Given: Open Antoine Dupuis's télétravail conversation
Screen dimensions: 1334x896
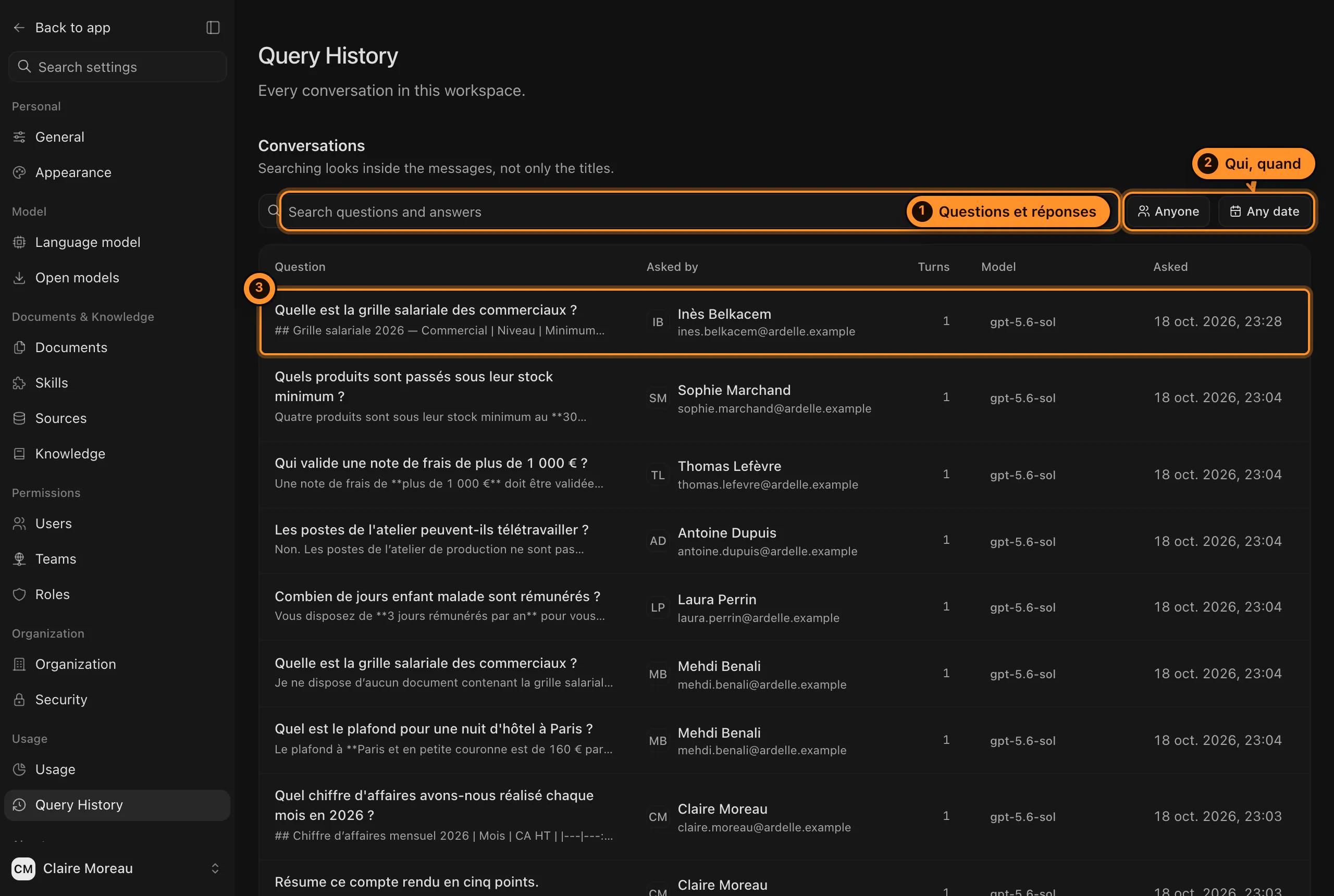Looking at the screenshot, I should pyautogui.click(x=784, y=541).
